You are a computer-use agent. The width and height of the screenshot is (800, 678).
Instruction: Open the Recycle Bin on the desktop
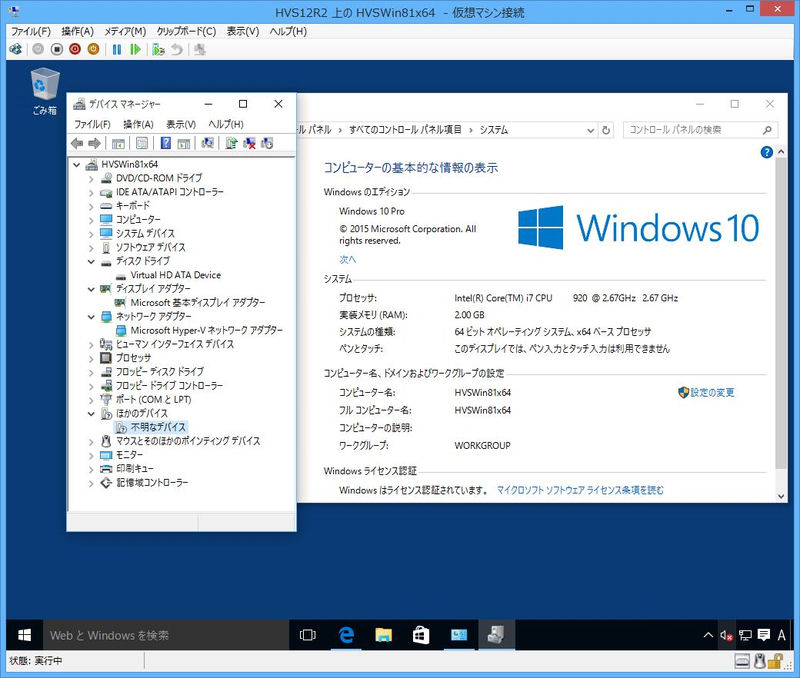pyautogui.click(x=45, y=91)
